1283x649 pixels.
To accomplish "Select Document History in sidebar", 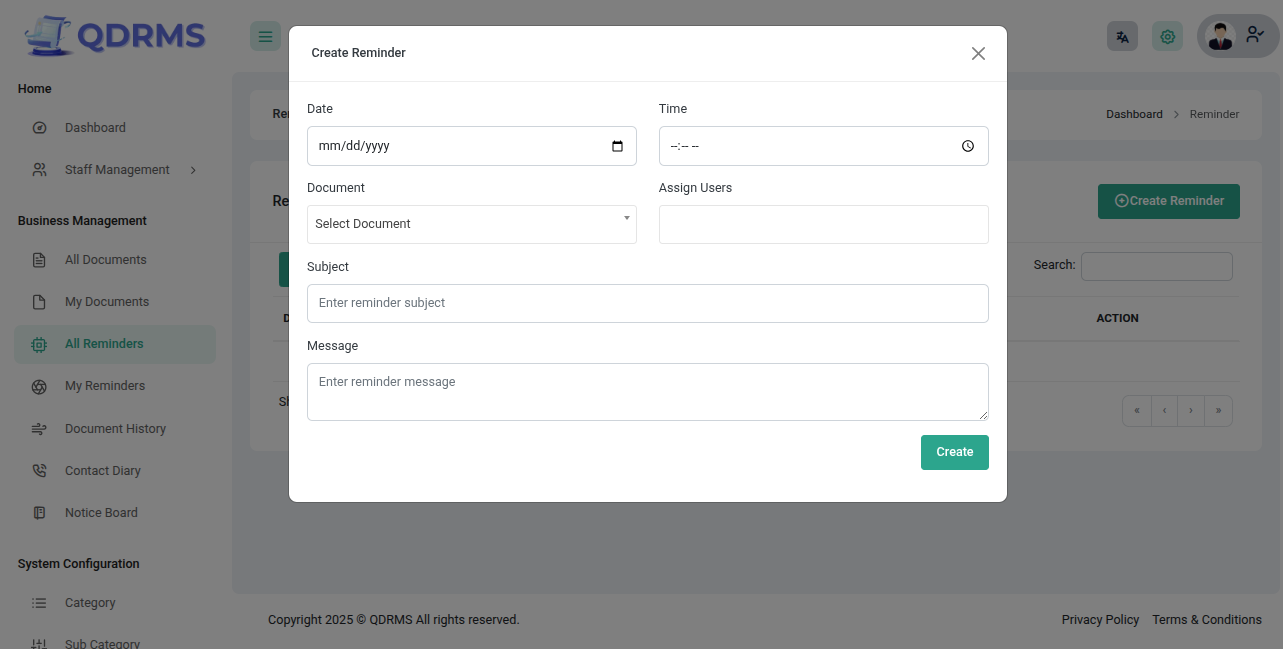I will [x=115, y=429].
